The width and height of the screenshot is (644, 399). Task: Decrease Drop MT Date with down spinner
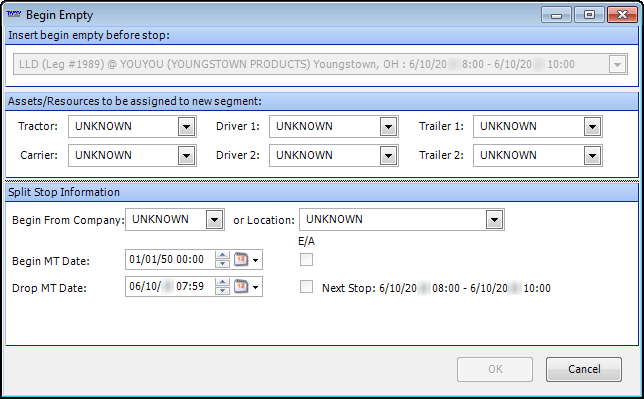coord(222,290)
